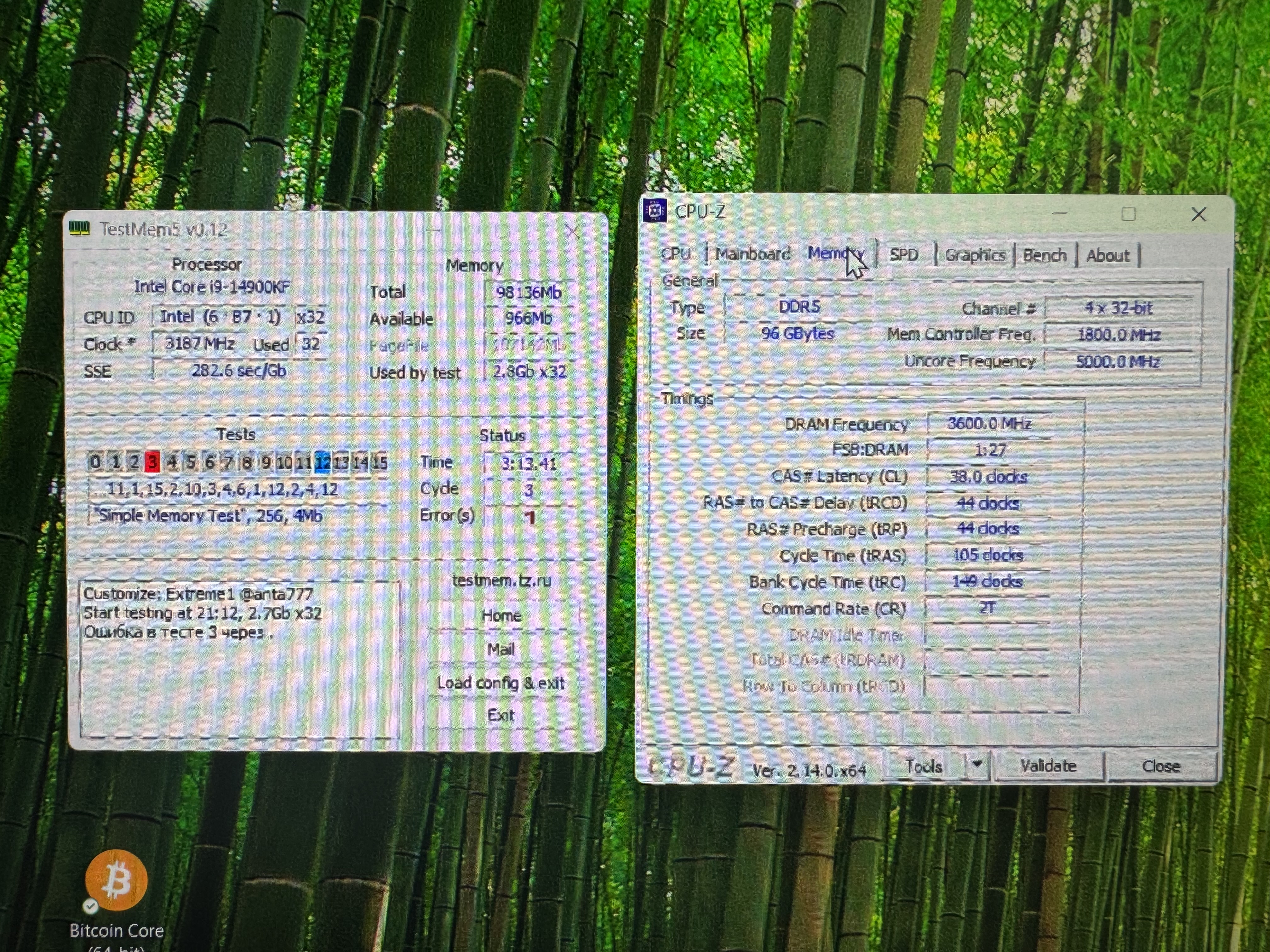
Task: Switch to the SPD tab
Action: coord(904,255)
